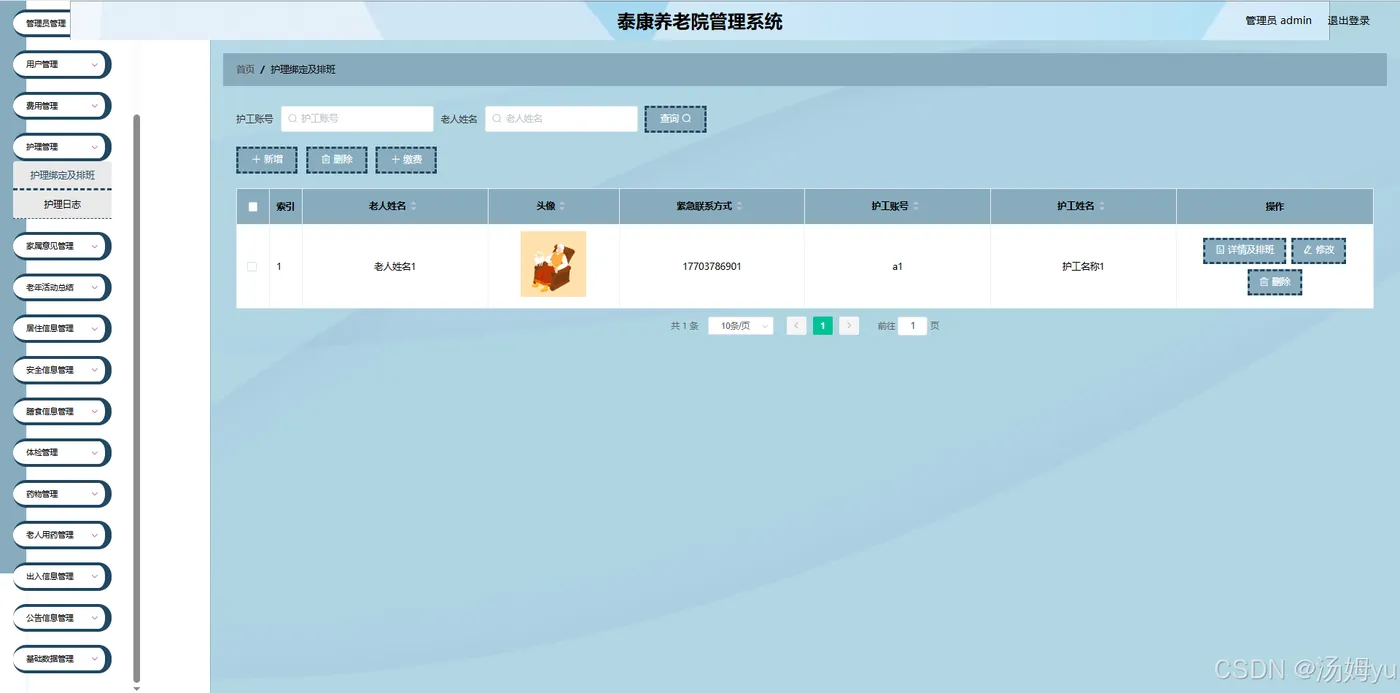Sort table by 护工账号 column arrows
The width and height of the screenshot is (1400, 693).
pyautogui.click(x=916, y=206)
